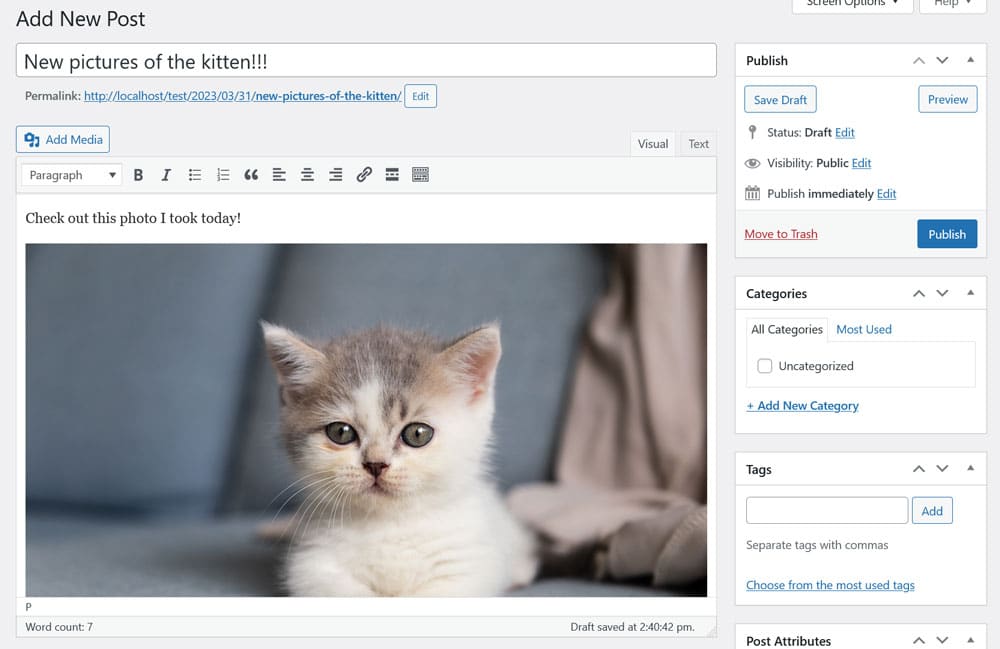Save the post as draft

pos(780,100)
